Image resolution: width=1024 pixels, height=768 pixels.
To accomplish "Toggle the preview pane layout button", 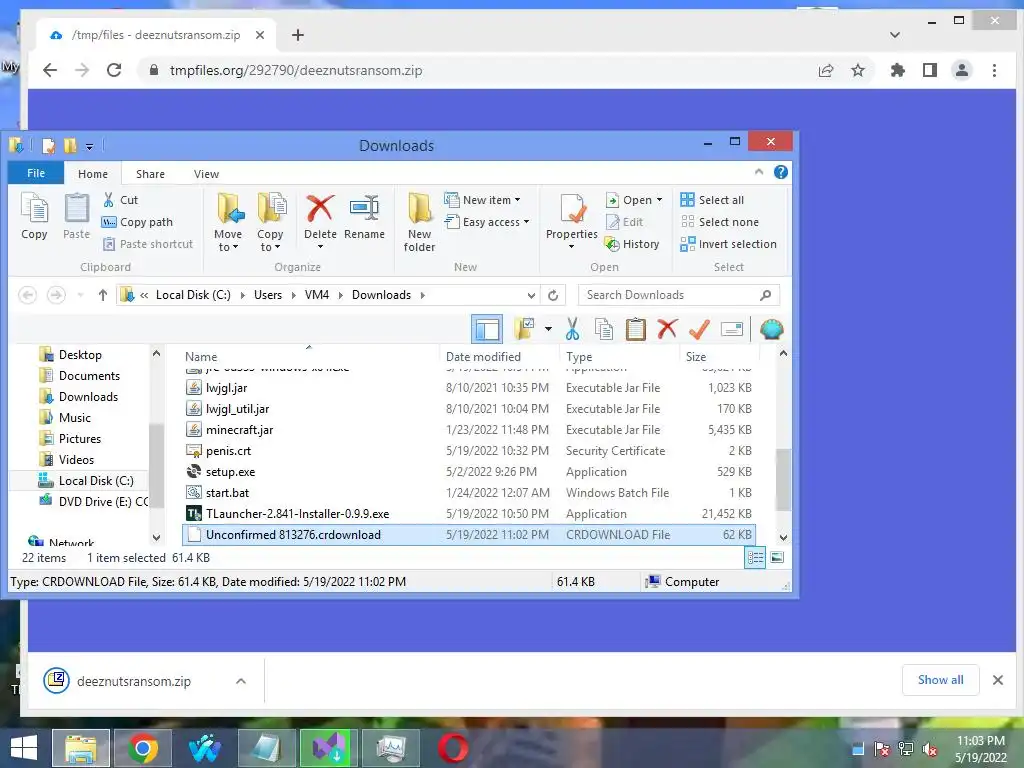I will pos(487,329).
